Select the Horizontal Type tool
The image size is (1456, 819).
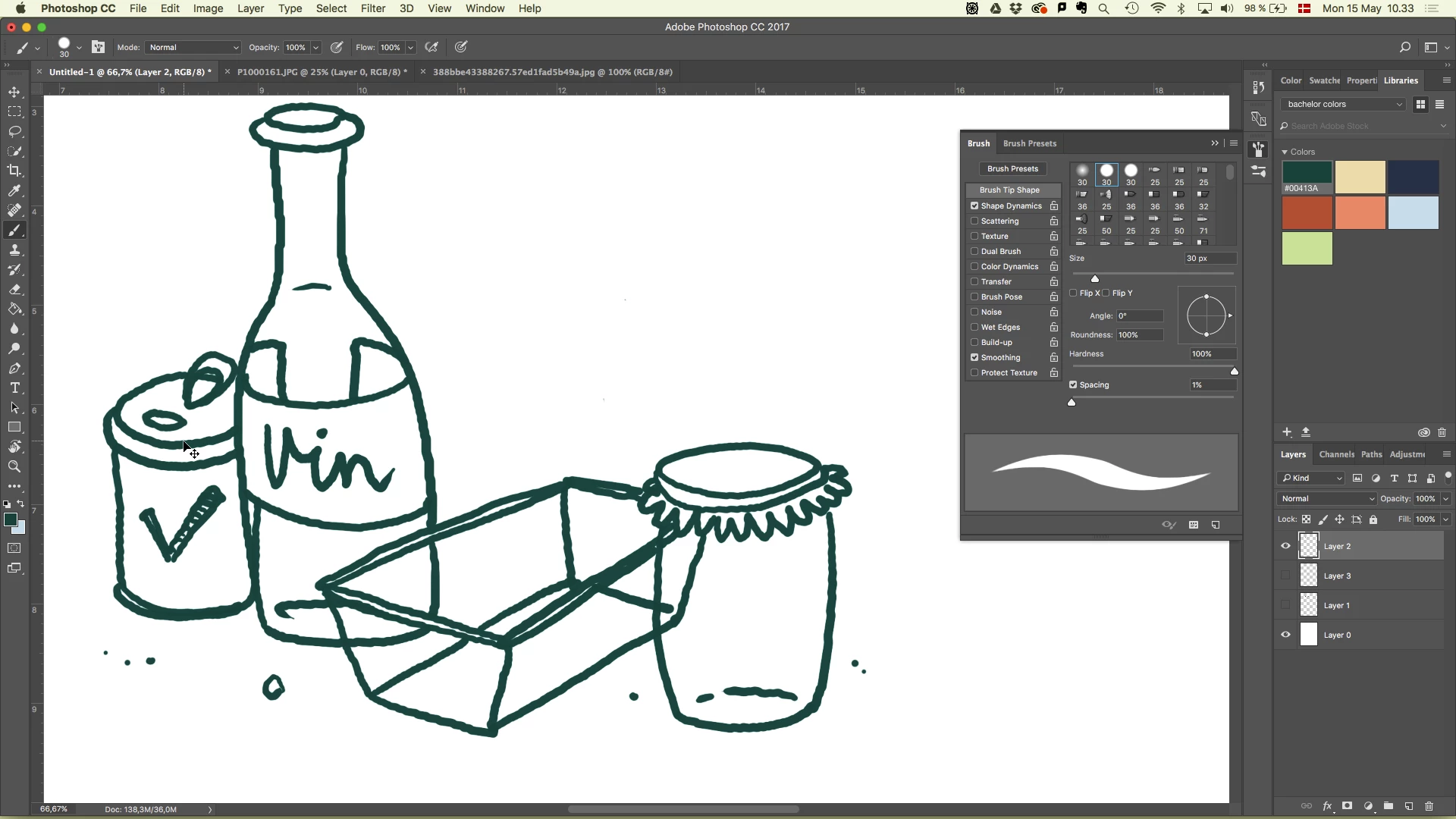click(14, 388)
